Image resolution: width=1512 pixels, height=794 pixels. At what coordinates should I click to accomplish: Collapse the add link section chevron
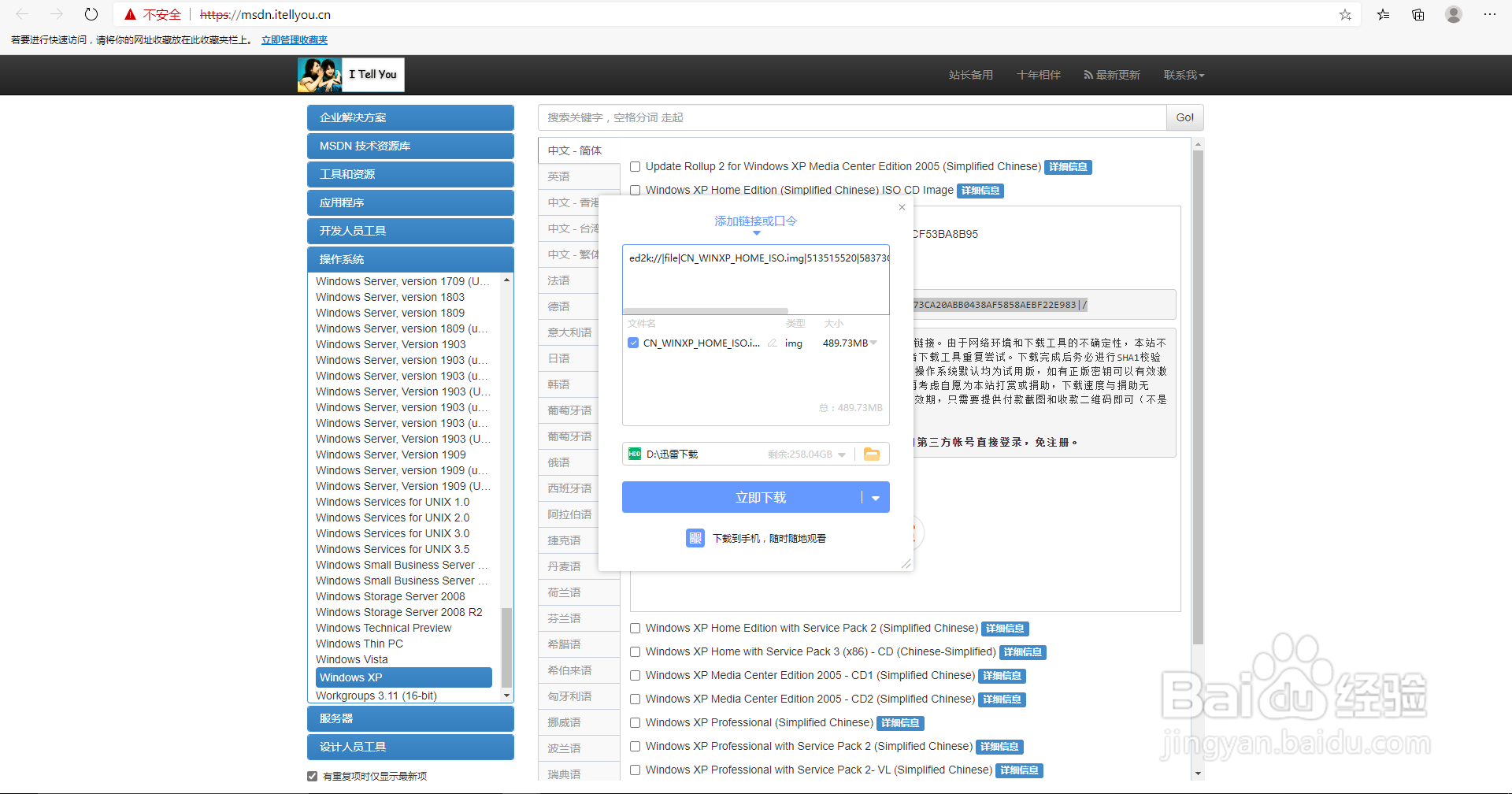pyautogui.click(x=756, y=233)
